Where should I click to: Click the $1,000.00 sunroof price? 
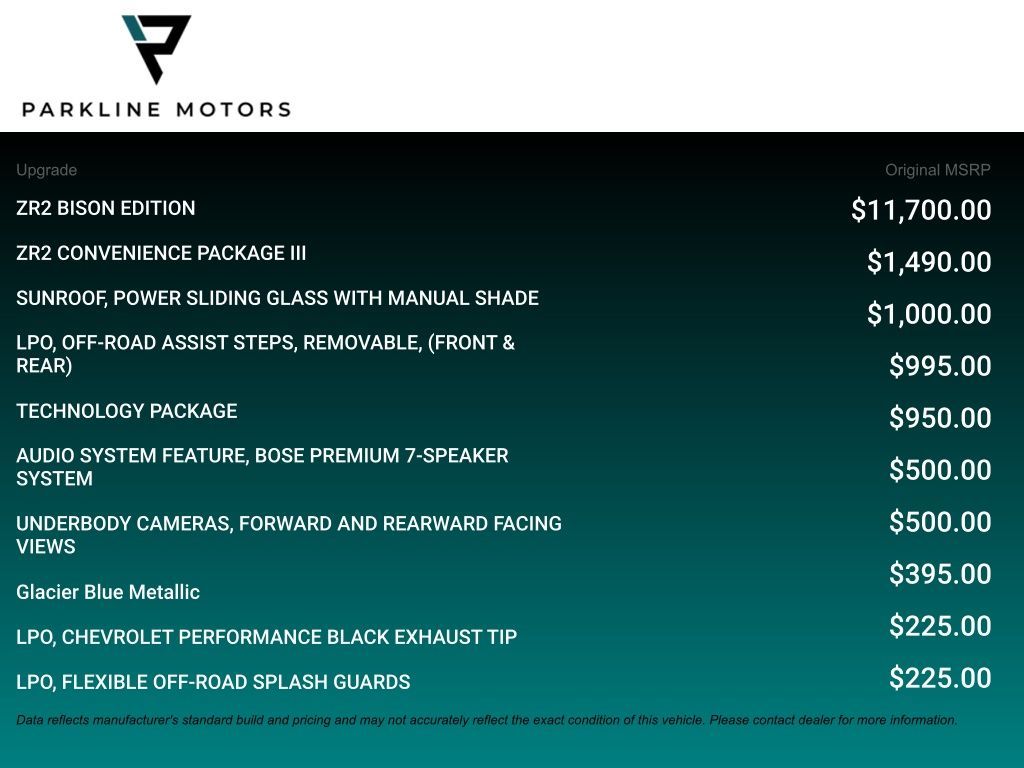tap(929, 314)
